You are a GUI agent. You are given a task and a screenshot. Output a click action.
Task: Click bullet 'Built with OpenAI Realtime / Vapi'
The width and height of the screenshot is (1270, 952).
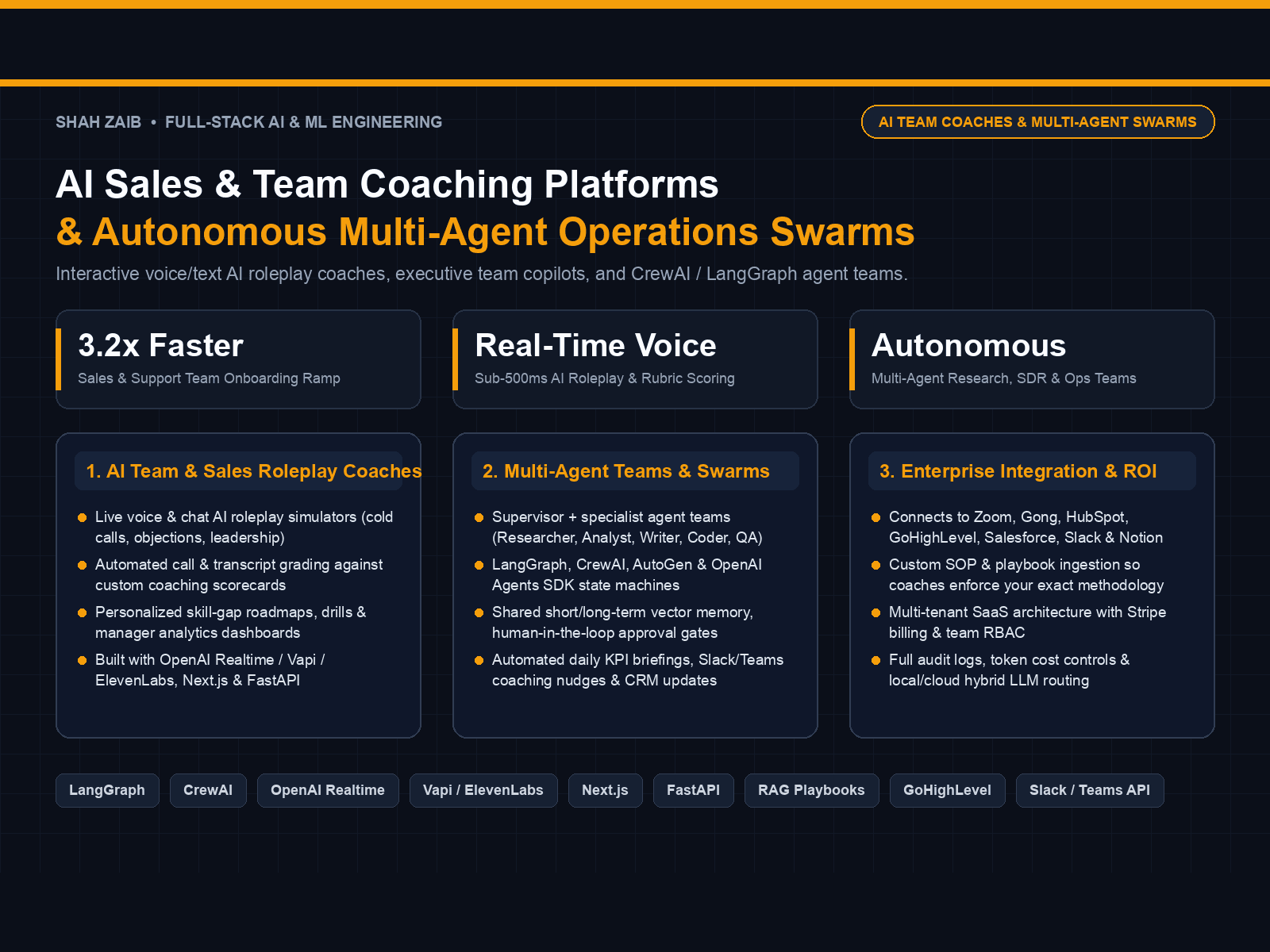click(210, 670)
